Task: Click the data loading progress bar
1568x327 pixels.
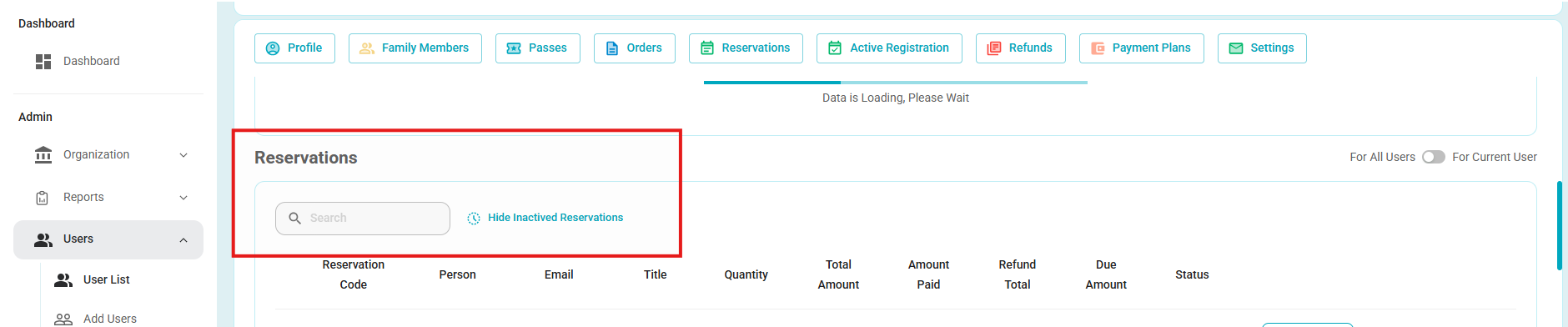Action: (896, 83)
